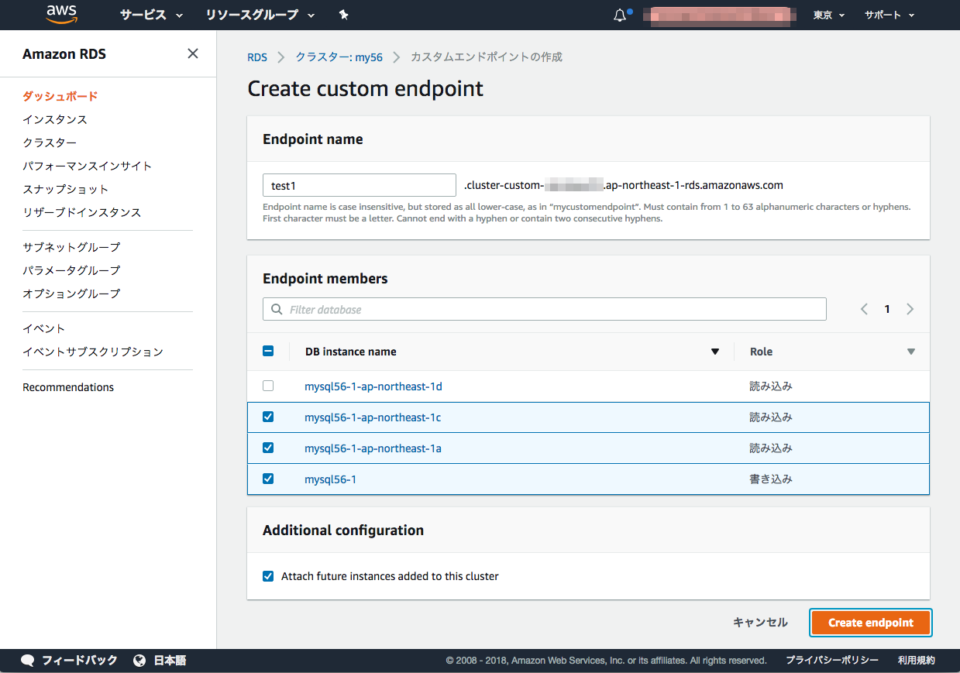Open the 利用規約 footer link
The image size is (960, 673).
pyautogui.click(x=917, y=660)
